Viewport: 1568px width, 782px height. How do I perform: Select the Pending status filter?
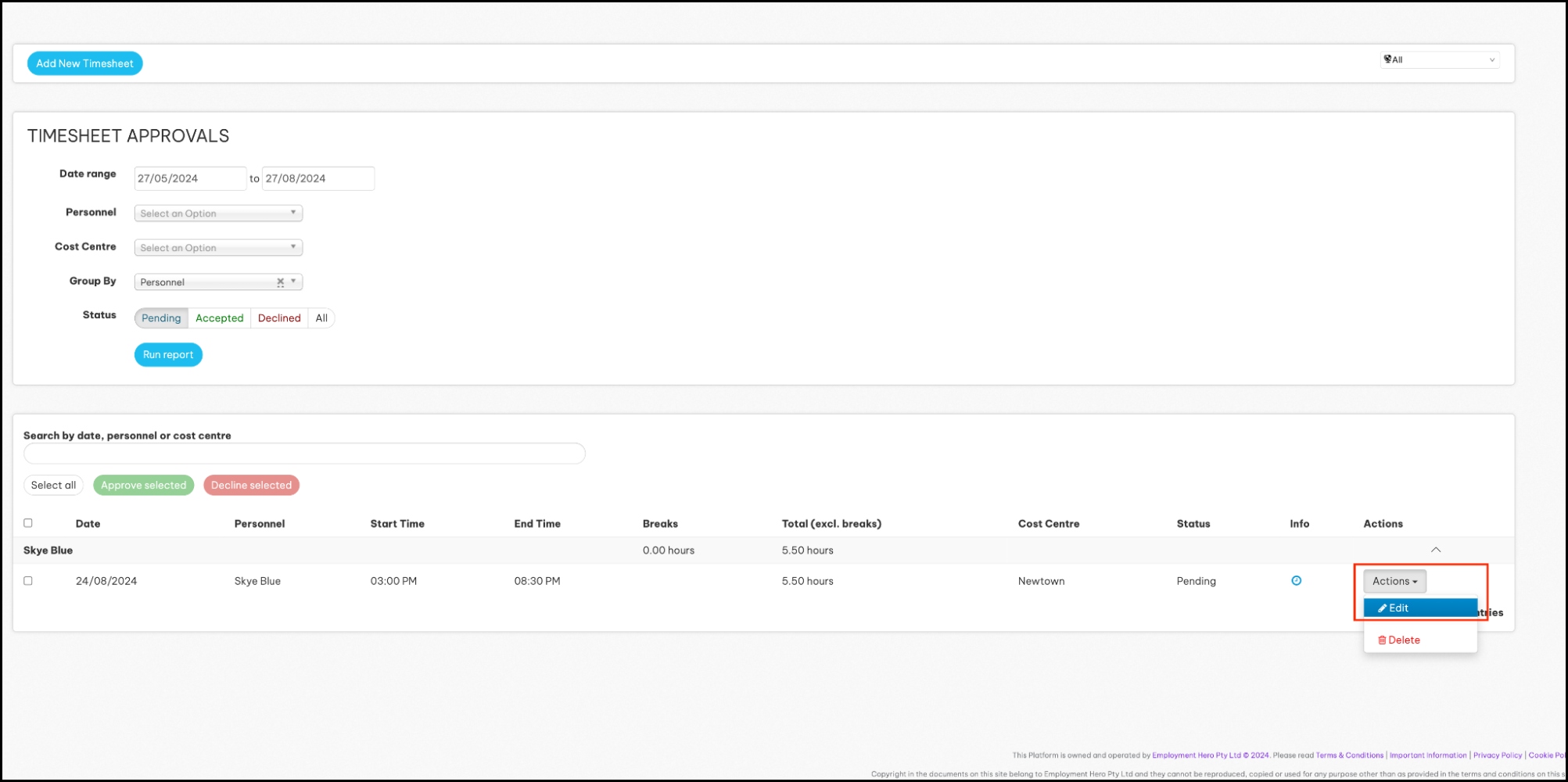pos(161,318)
